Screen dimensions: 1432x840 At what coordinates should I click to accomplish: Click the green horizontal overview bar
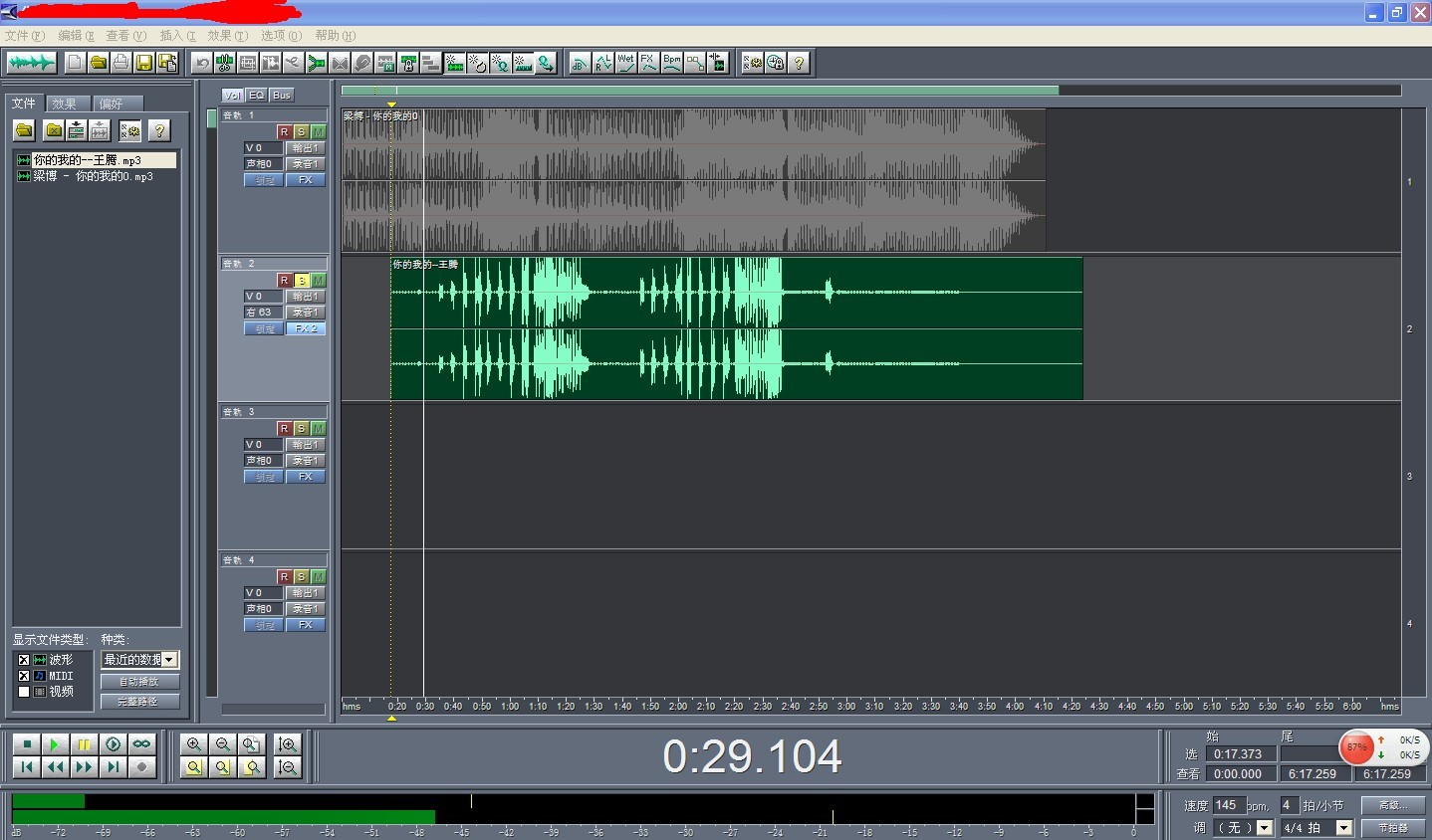(x=699, y=91)
